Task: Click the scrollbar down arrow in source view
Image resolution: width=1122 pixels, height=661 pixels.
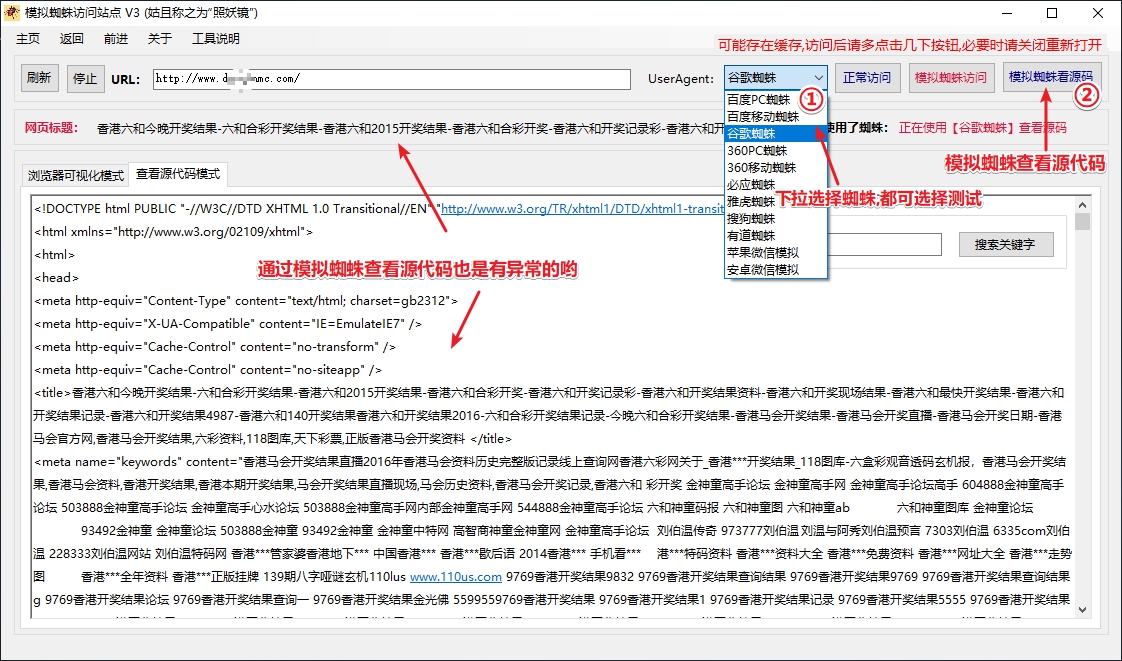Action: (1082, 609)
